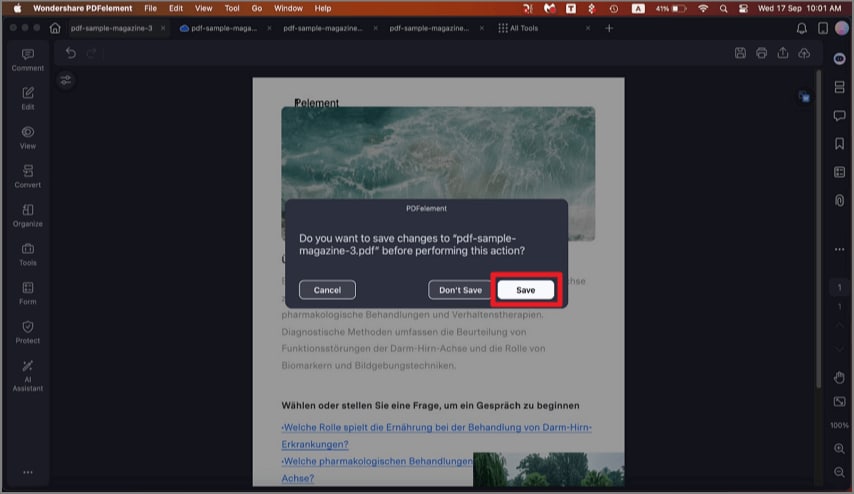Open the Window menu

coord(288,8)
